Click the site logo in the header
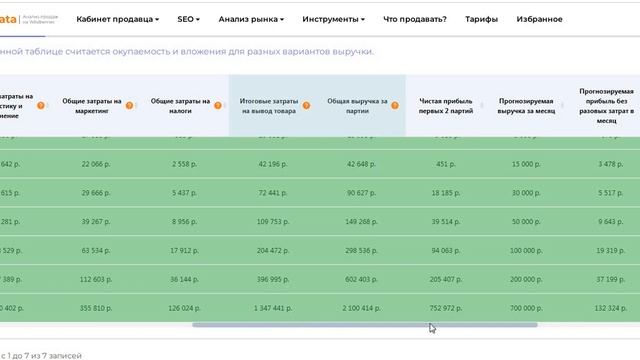 point(29,19)
